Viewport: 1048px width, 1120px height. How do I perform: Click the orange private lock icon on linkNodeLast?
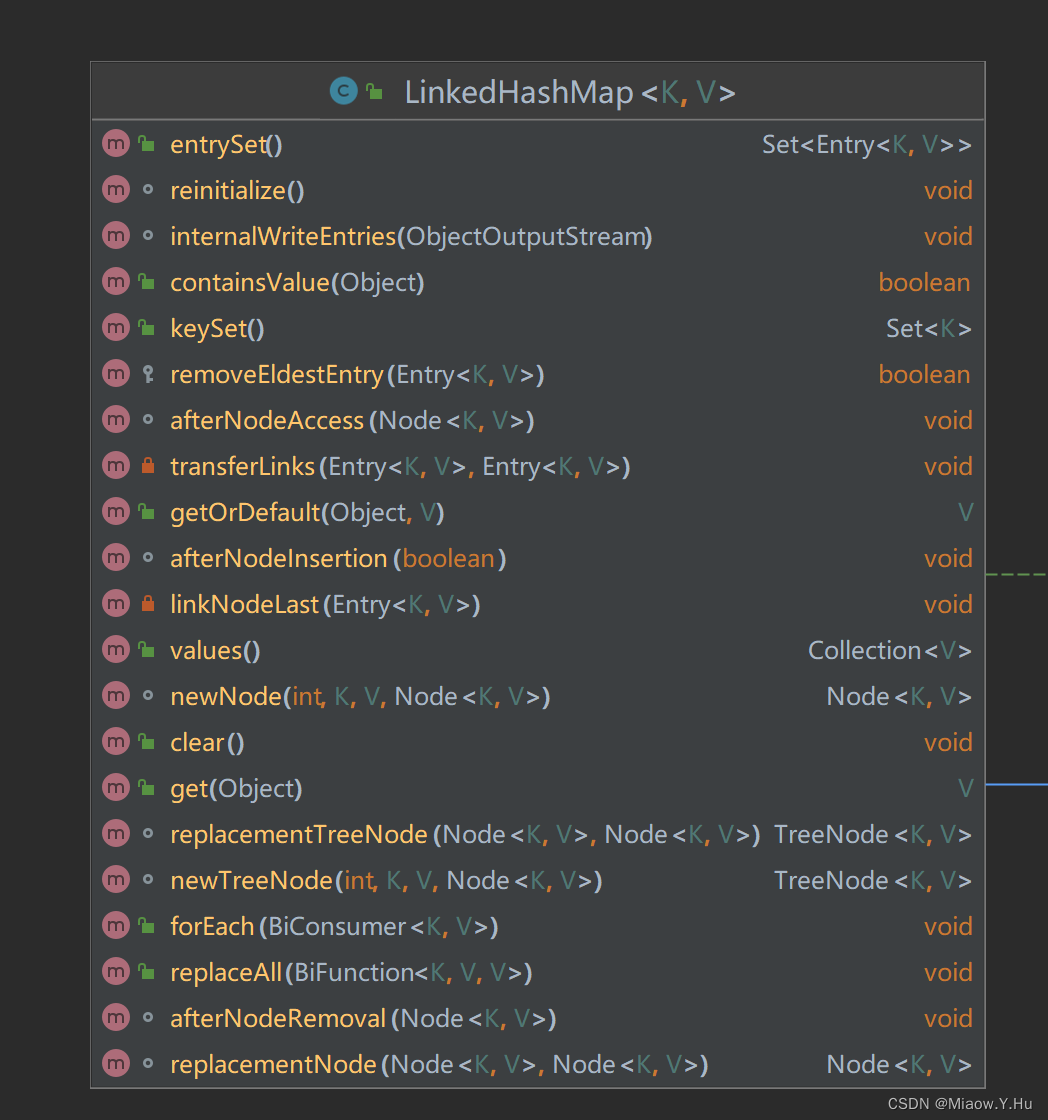(146, 604)
